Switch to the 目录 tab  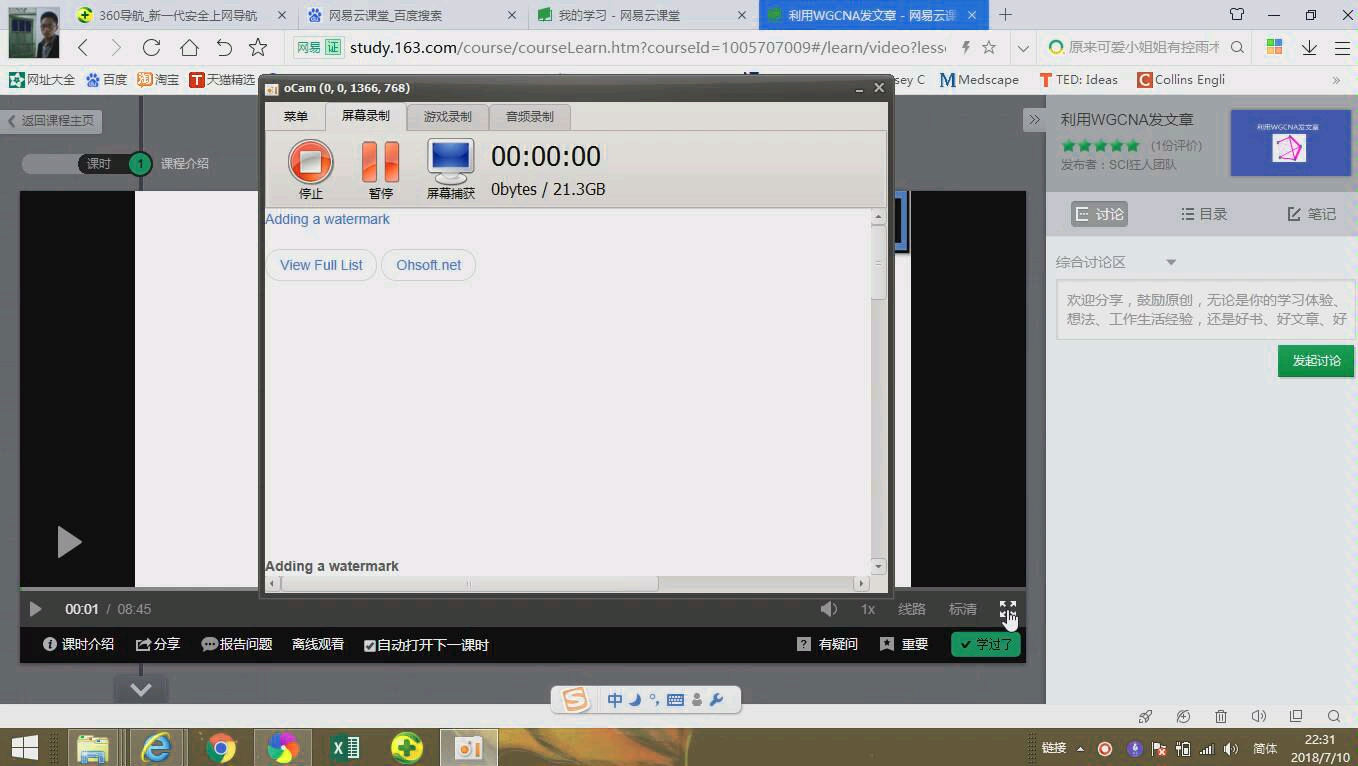click(x=1203, y=214)
